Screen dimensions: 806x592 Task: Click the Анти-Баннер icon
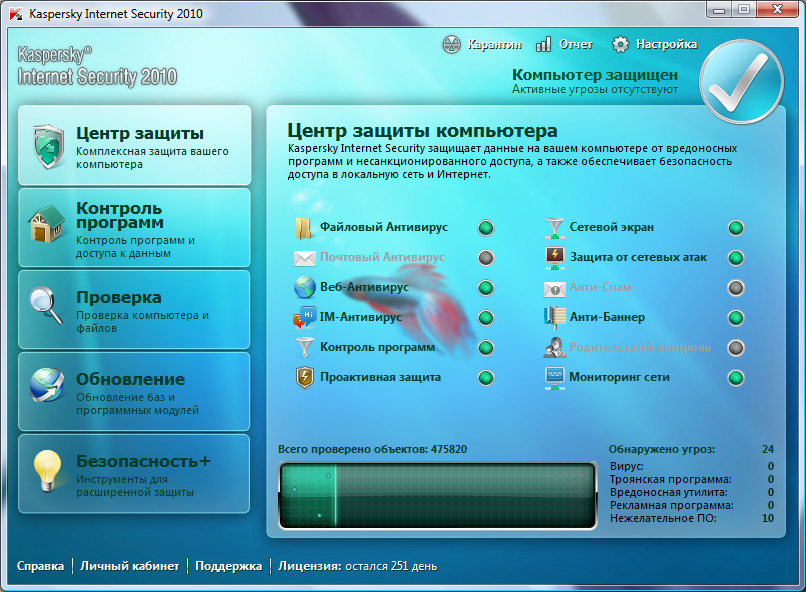click(555, 318)
